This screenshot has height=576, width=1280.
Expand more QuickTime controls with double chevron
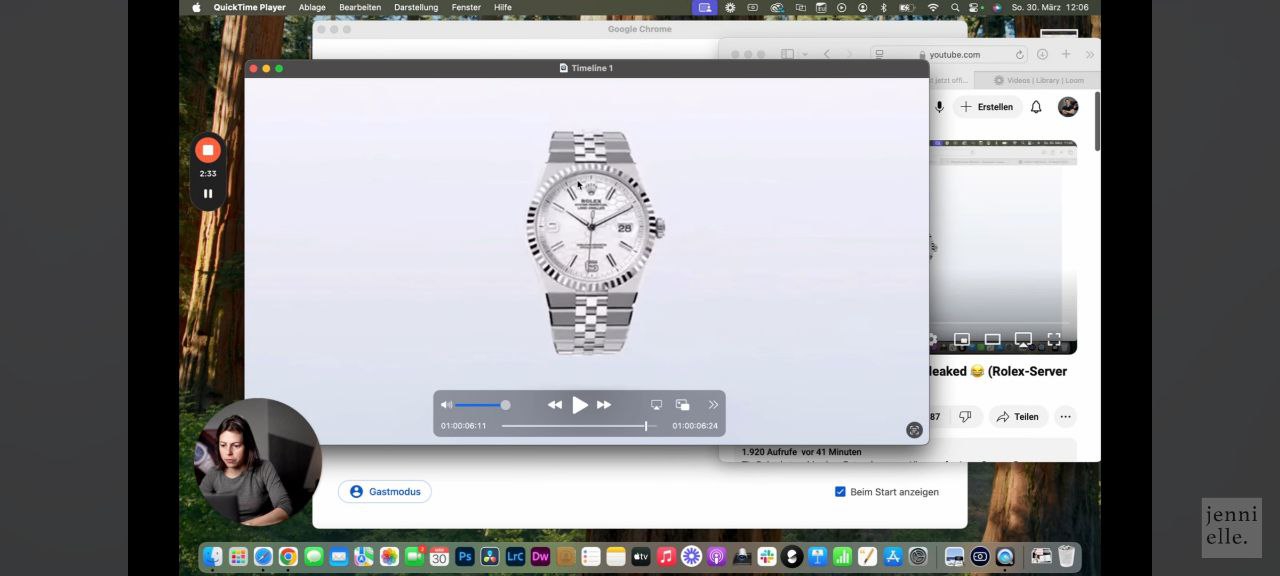[713, 405]
